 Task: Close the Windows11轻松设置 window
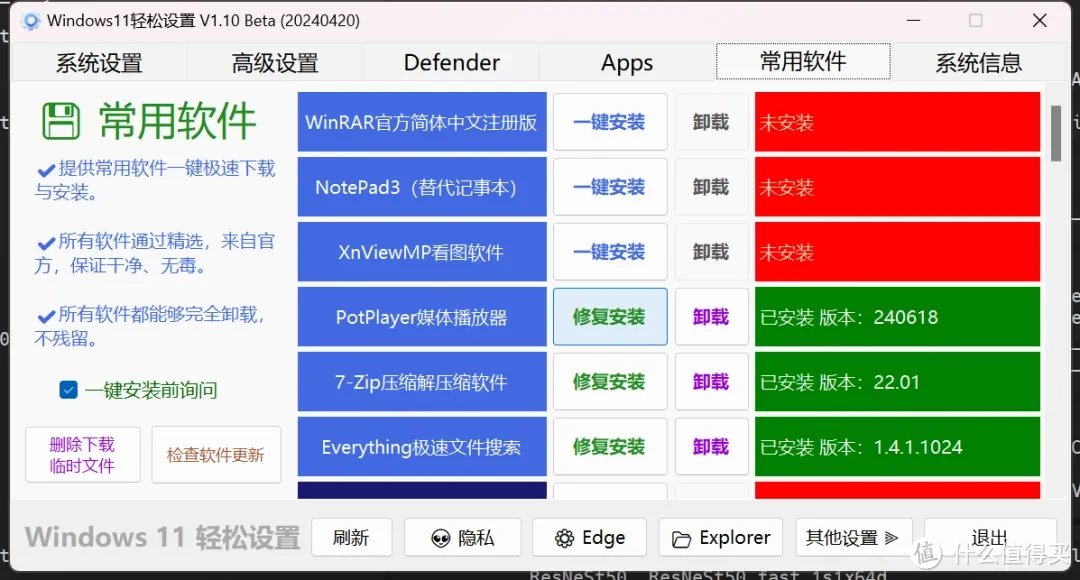click(1039, 21)
